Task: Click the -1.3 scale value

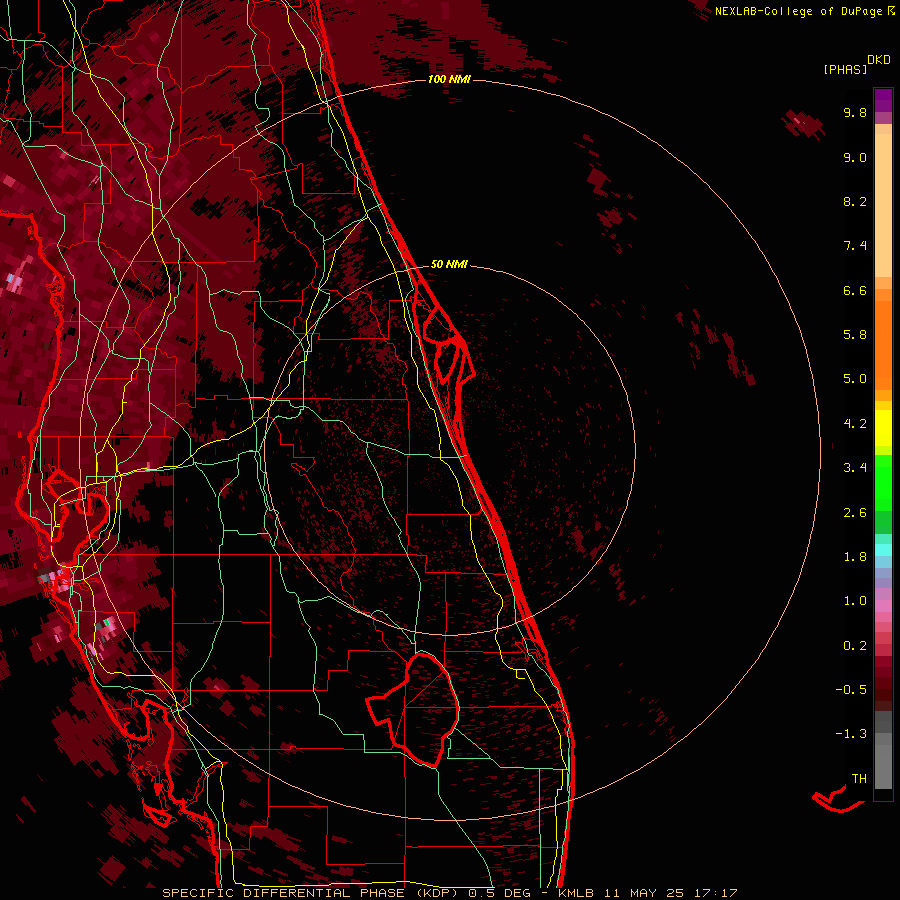Action: click(x=851, y=734)
